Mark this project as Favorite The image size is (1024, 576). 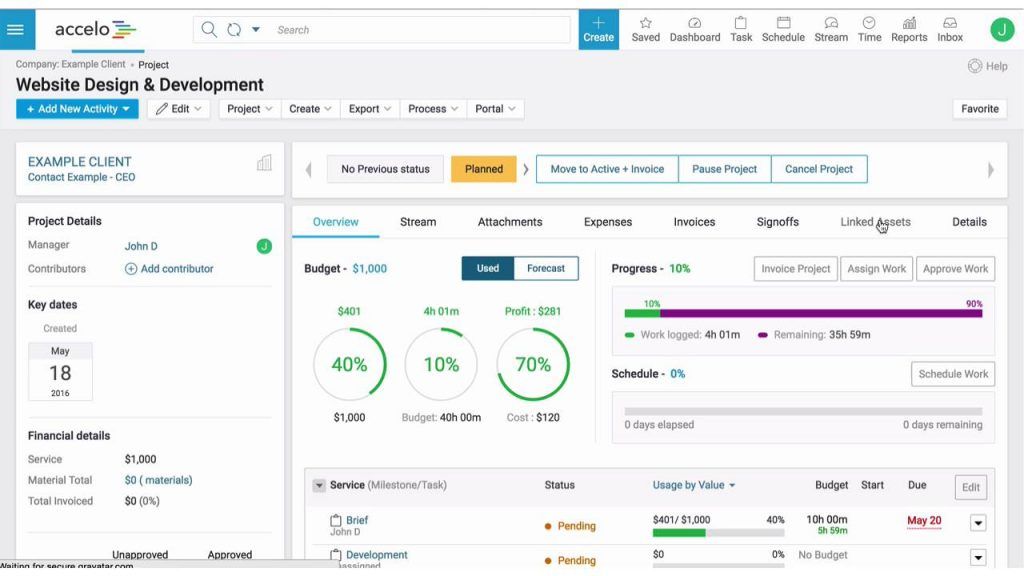pos(979,108)
